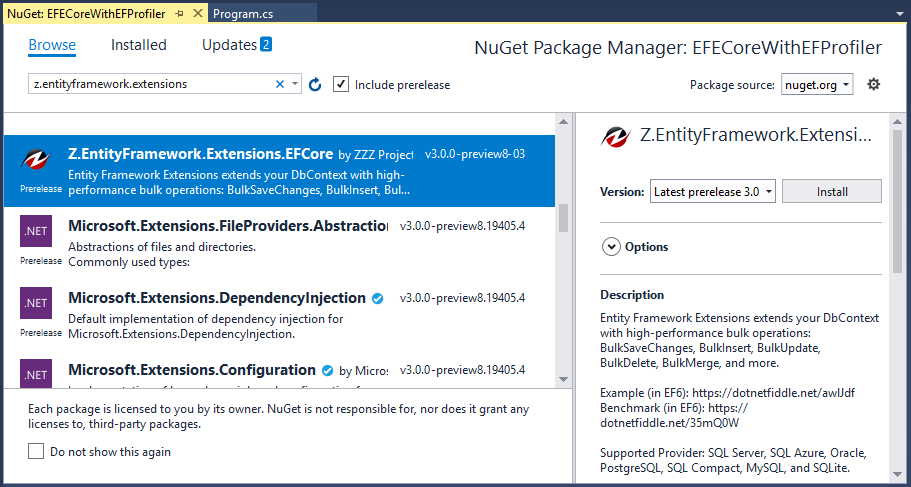Click verified badge beside Microsoft.Extensions.Configuration
Viewport: 911px width, 487px height.
[327, 370]
